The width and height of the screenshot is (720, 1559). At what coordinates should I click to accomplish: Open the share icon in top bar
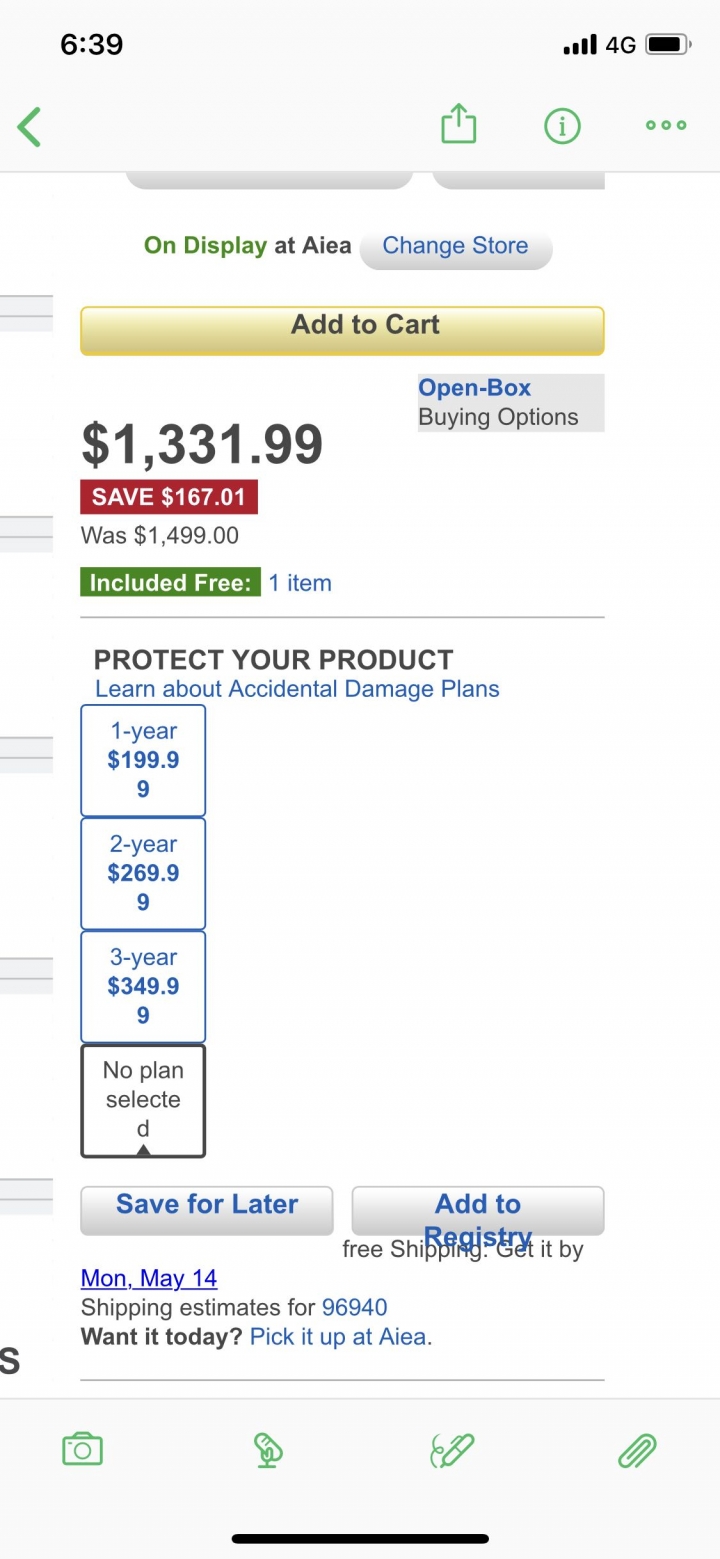coord(459,125)
